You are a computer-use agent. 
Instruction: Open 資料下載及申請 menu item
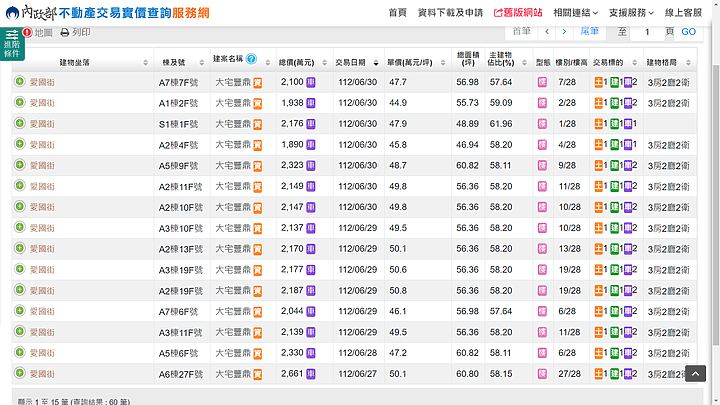tap(450, 13)
